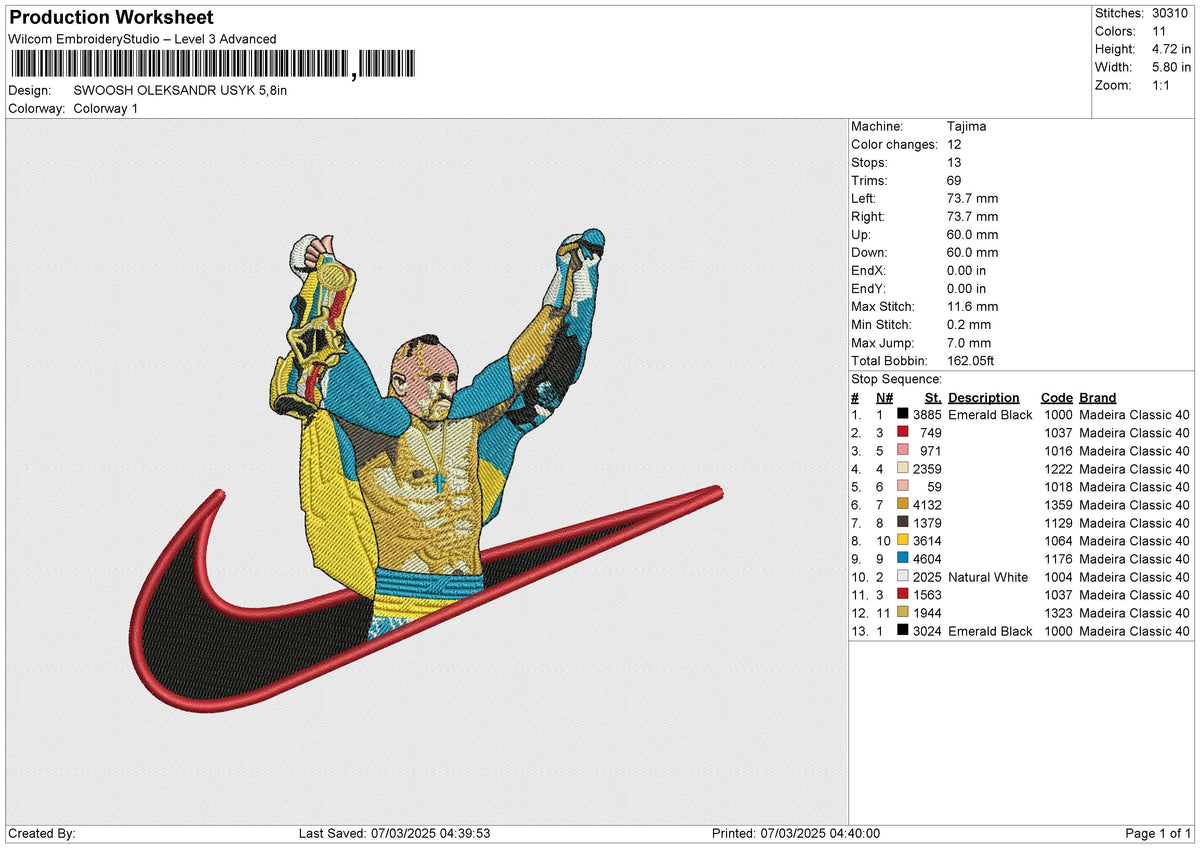Image resolution: width=1200 pixels, height=848 pixels.
Task: Click the embroidered boxer swoosh design preview
Action: coord(427,470)
